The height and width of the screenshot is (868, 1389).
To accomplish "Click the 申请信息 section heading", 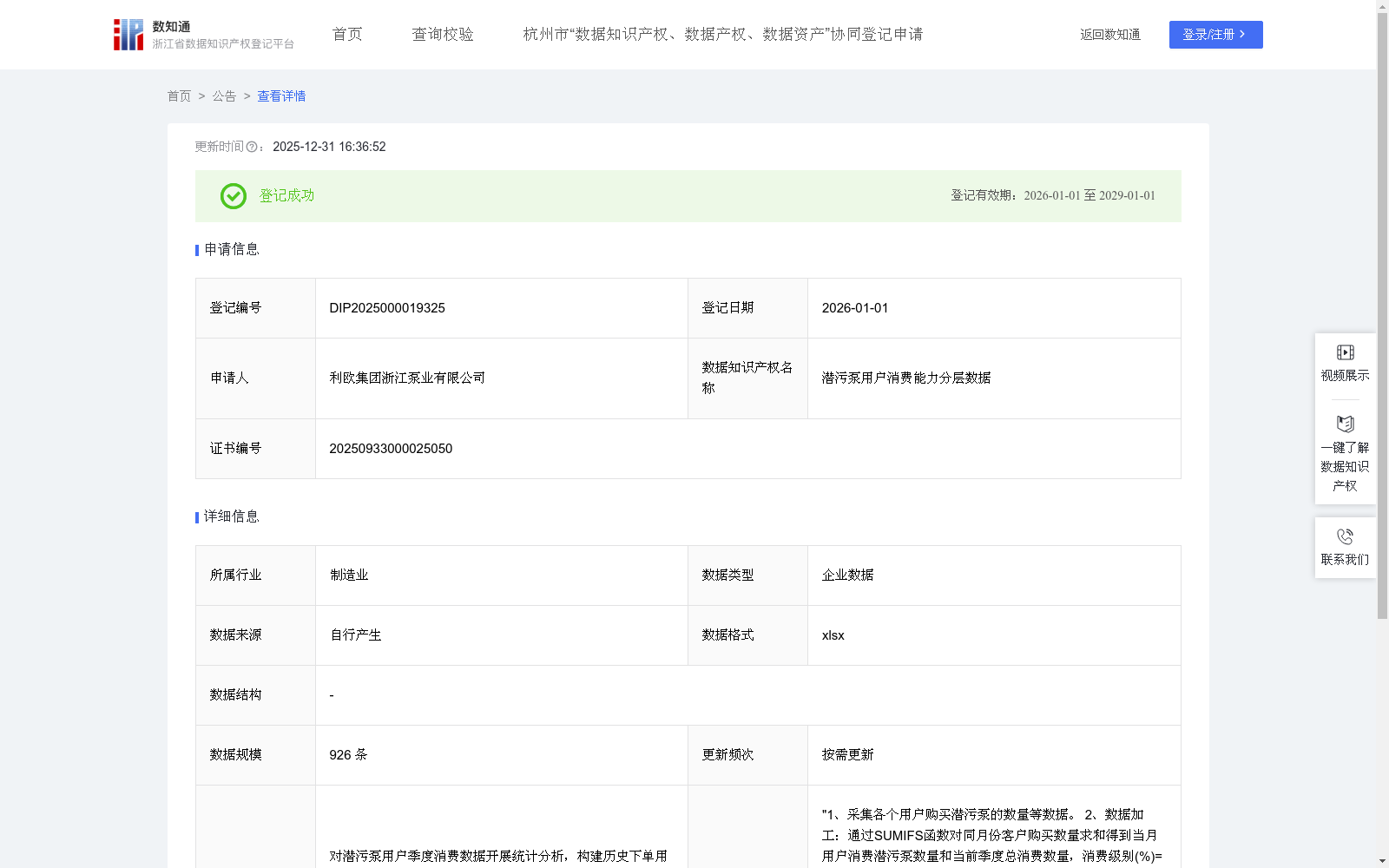I will point(231,250).
